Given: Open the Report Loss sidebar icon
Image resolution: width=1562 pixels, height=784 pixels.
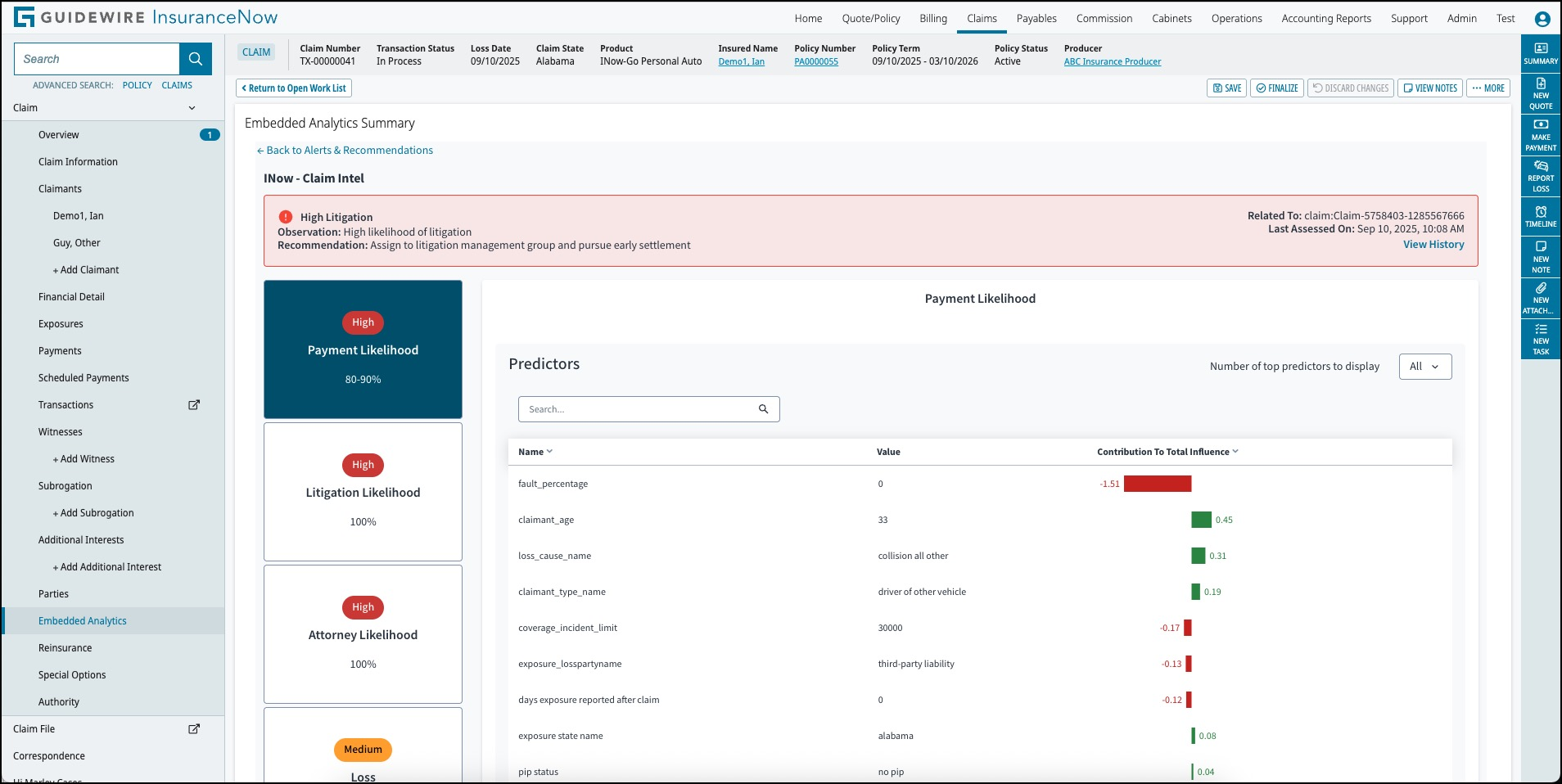Looking at the screenshot, I should point(1540,176).
